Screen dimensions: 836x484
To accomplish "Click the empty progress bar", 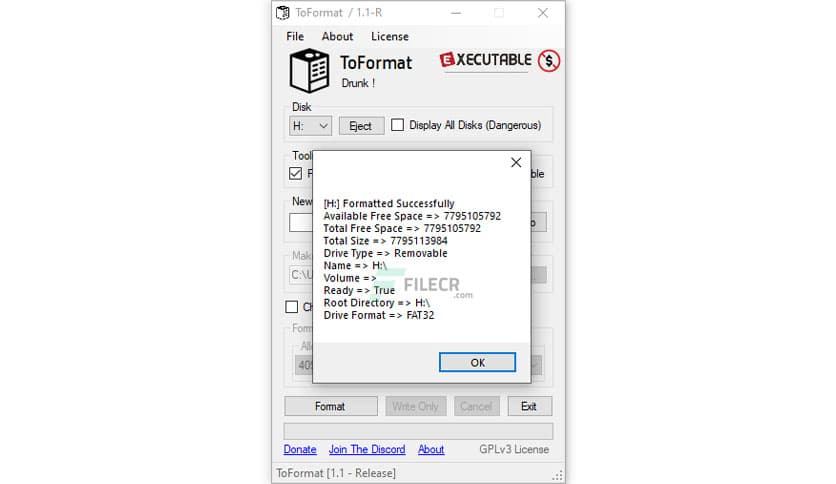I will 419,431.
